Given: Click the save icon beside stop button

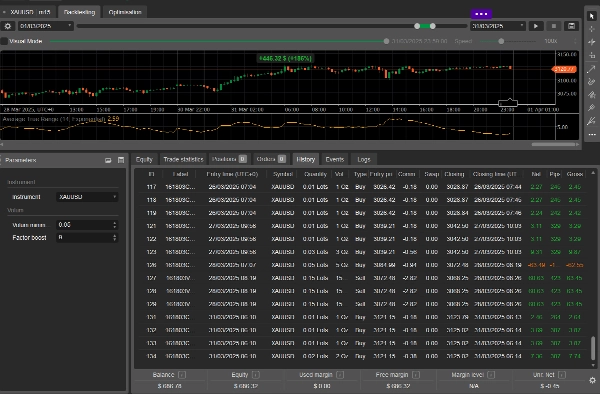Looking at the screenshot, I should click(x=571, y=26).
